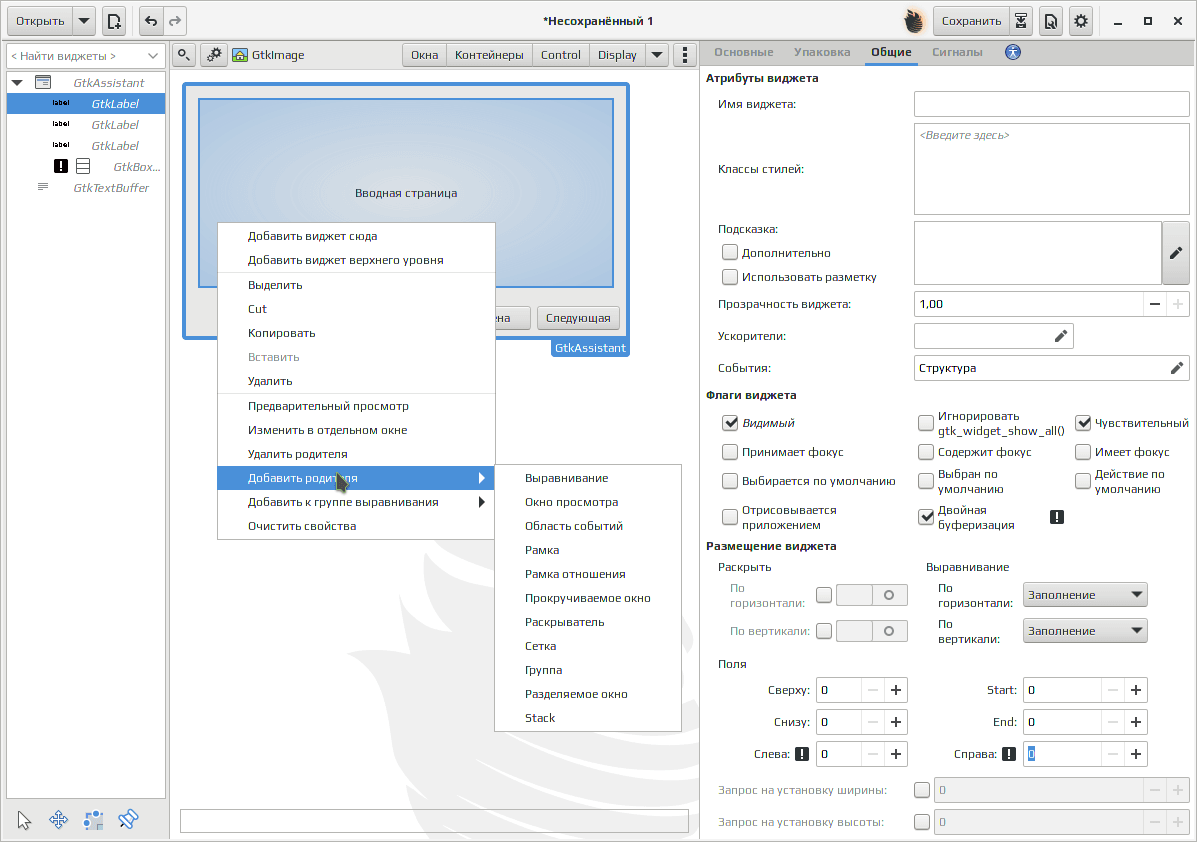Click the Контейнеры palette button
The image size is (1197, 842).
pos(489,55)
